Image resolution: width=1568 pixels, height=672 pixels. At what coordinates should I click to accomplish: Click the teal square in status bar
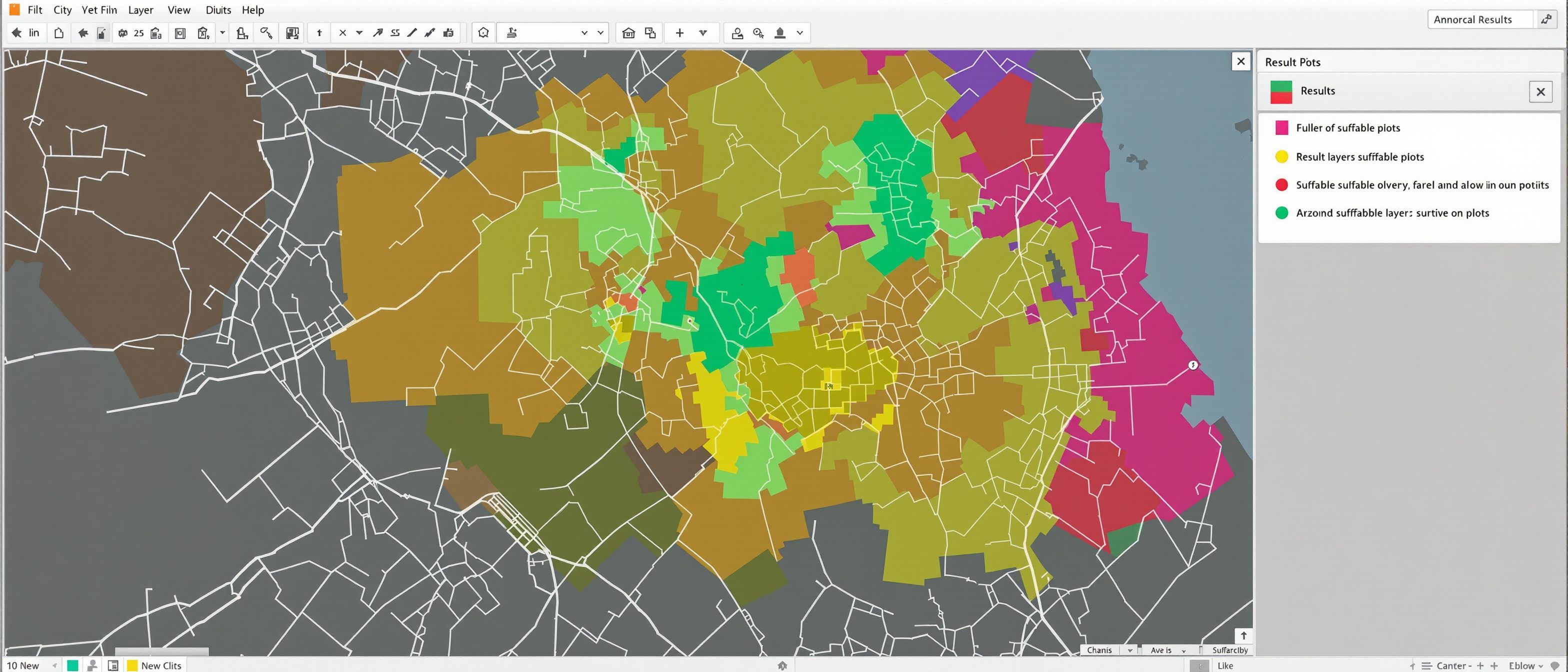[x=72, y=665]
